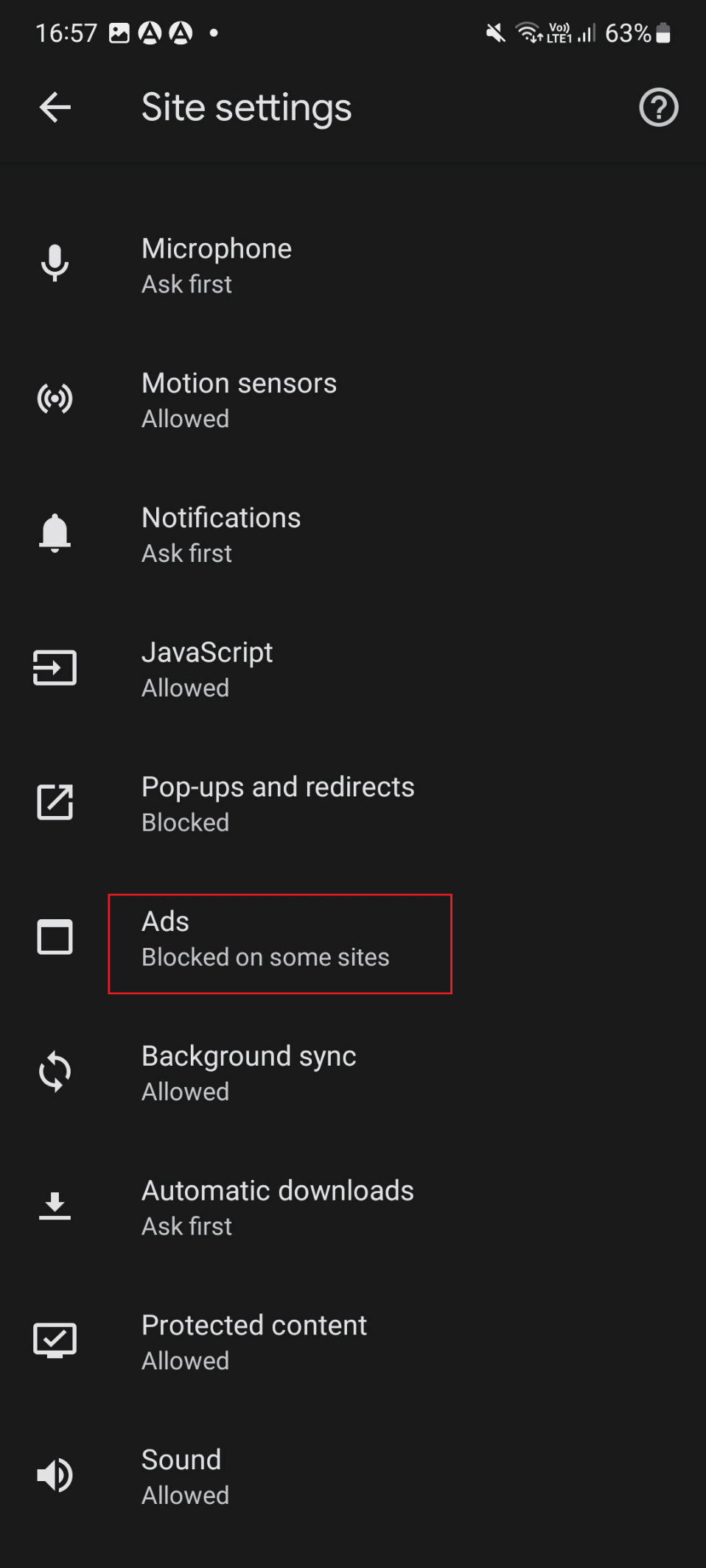Open Notifications settings
Image resolution: width=706 pixels, height=1568 pixels.
(x=353, y=535)
